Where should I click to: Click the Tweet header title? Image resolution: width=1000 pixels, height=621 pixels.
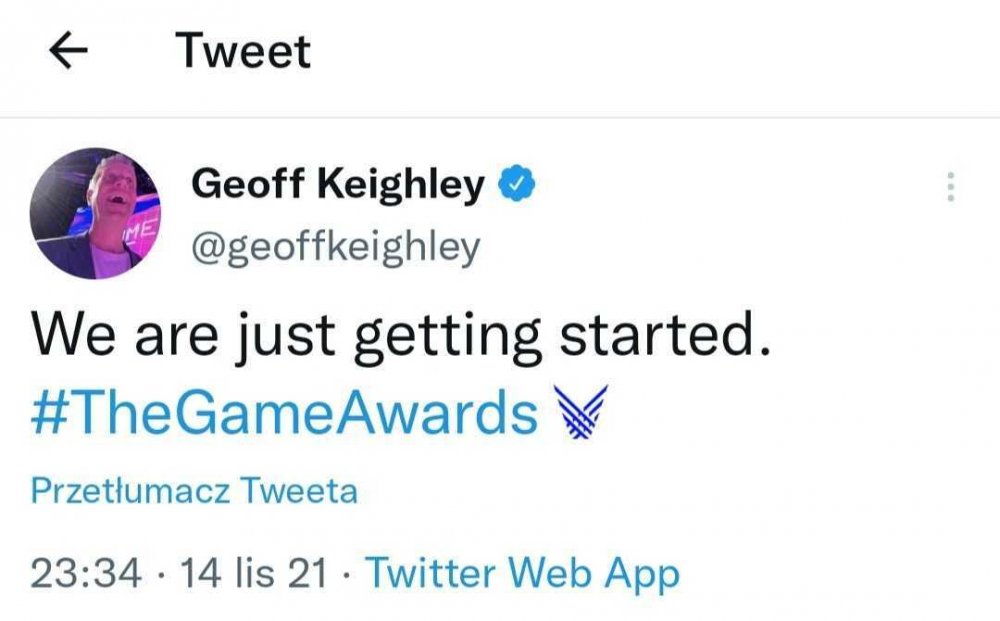point(244,51)
